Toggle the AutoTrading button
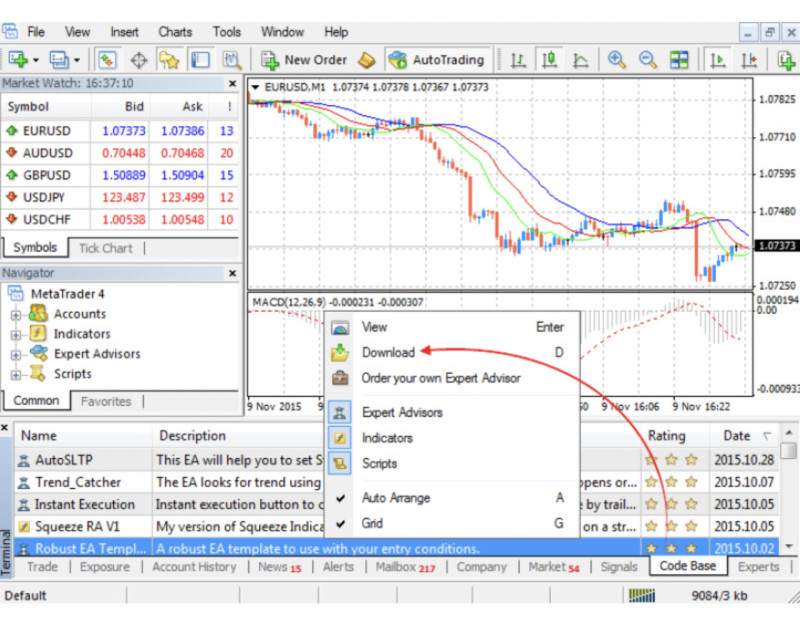The height and width of the screenshot is (629, 800). pos(437,60)
